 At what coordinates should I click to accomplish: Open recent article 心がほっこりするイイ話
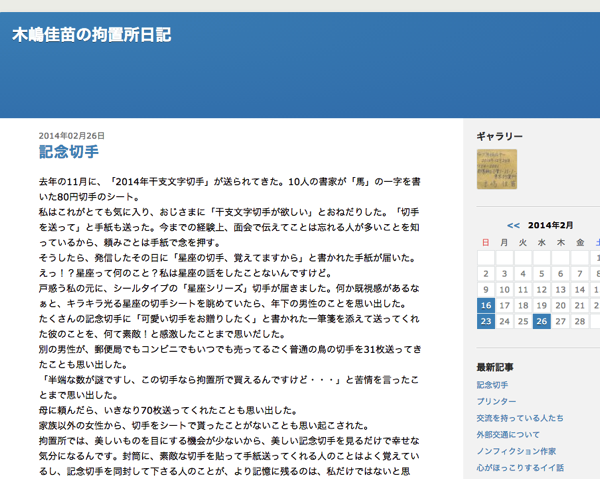[x=520, y=468]
